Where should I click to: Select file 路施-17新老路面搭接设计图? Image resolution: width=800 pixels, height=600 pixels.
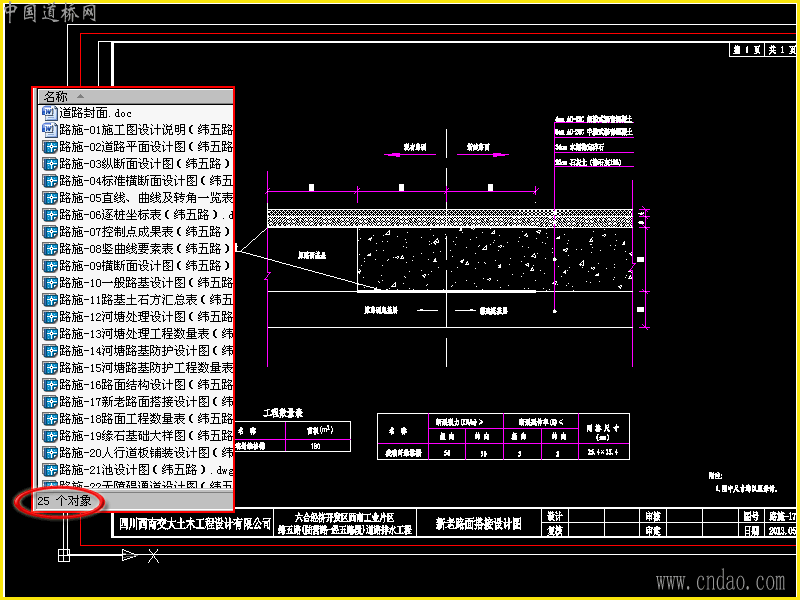pos(137,402)
